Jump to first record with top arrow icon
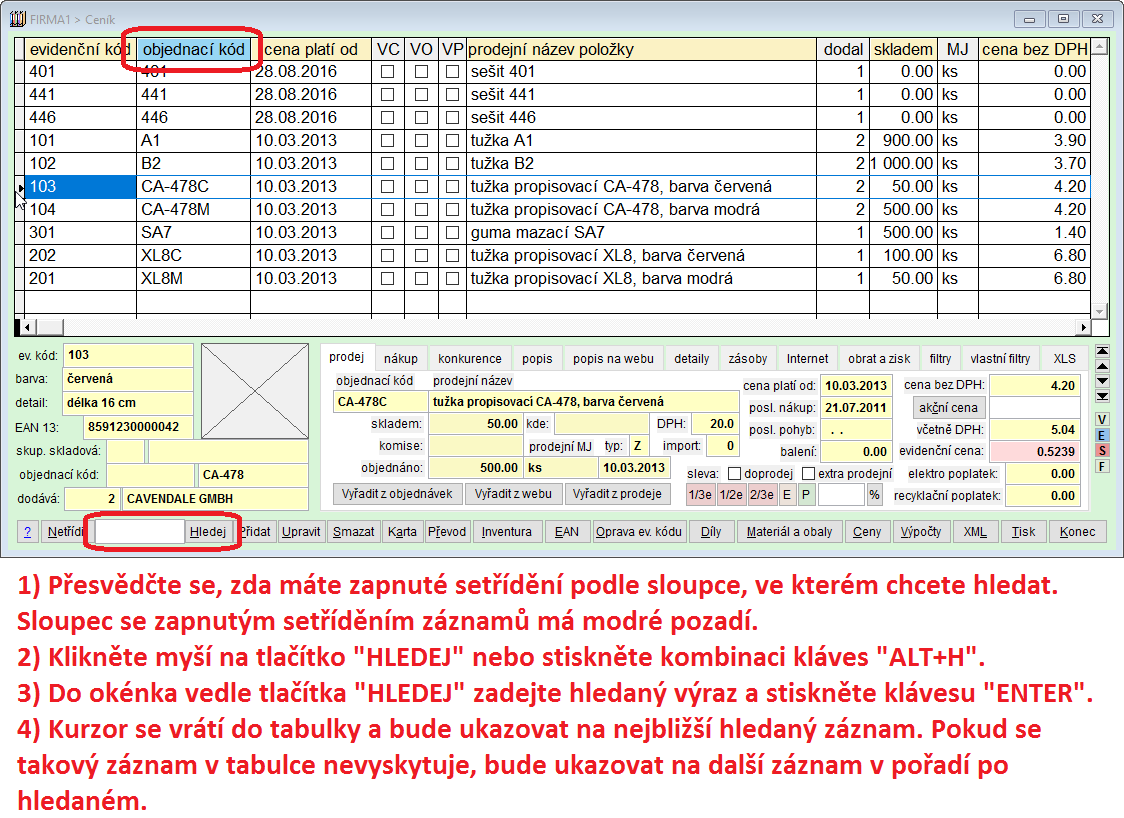This screenshot has height=818, width=1124. (1102, 351)
